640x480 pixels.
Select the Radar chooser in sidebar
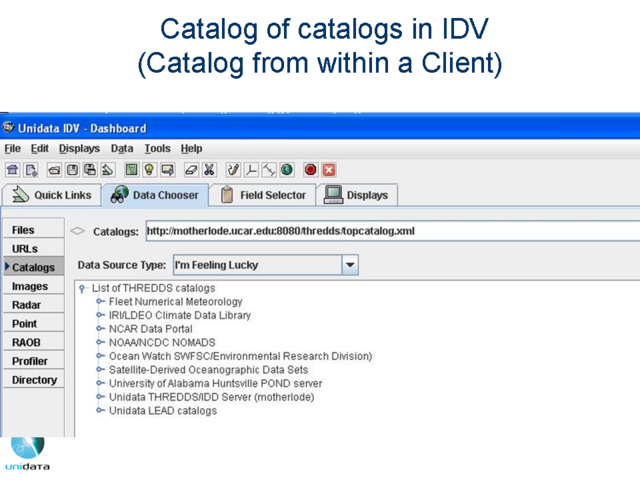[x=27, y=305]
